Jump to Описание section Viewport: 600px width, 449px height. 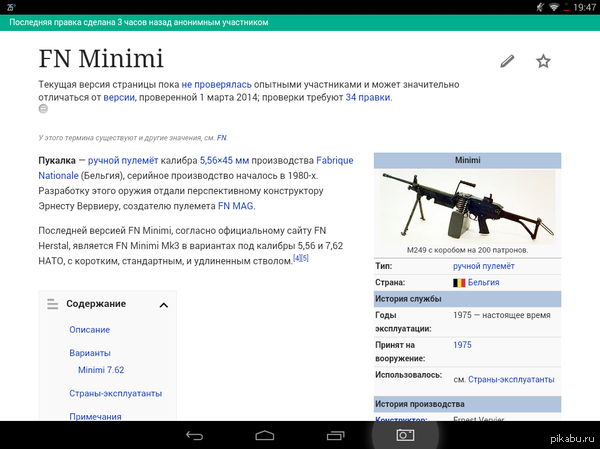[90, 330]
